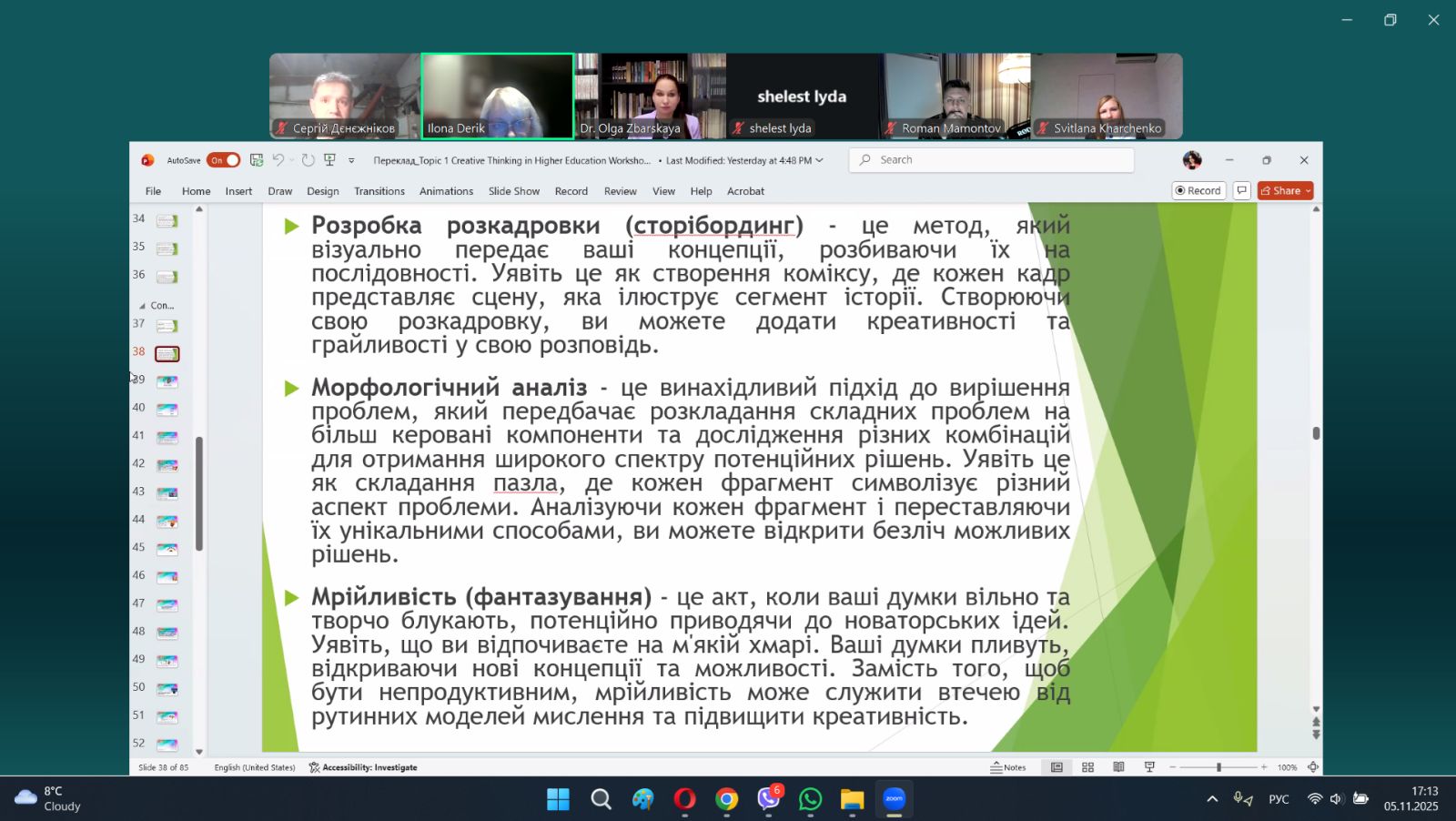Open the Share button dropdown
The image size is (1456, 821).
point(1309,190)
